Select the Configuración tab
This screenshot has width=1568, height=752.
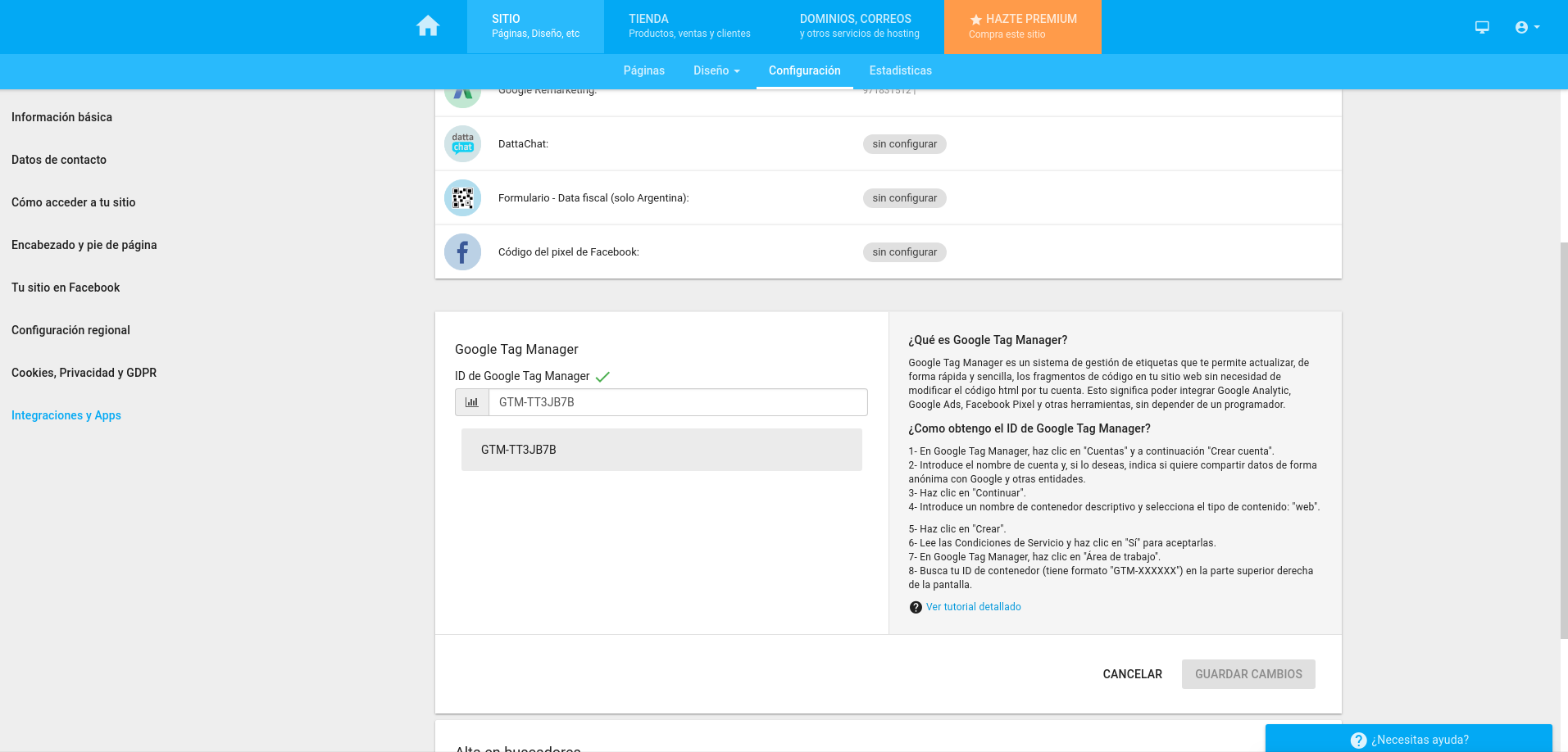804,70
